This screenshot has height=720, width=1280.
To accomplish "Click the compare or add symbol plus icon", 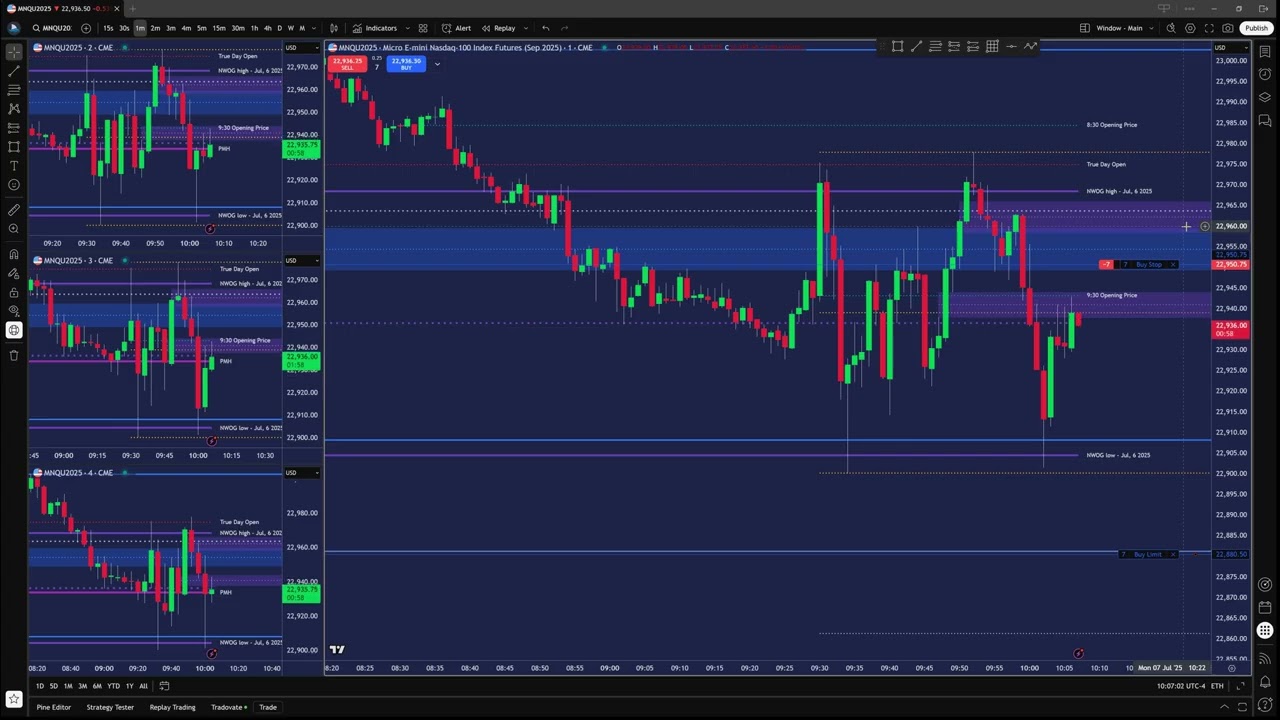I will pyautogui.click(x=85, y=28).
